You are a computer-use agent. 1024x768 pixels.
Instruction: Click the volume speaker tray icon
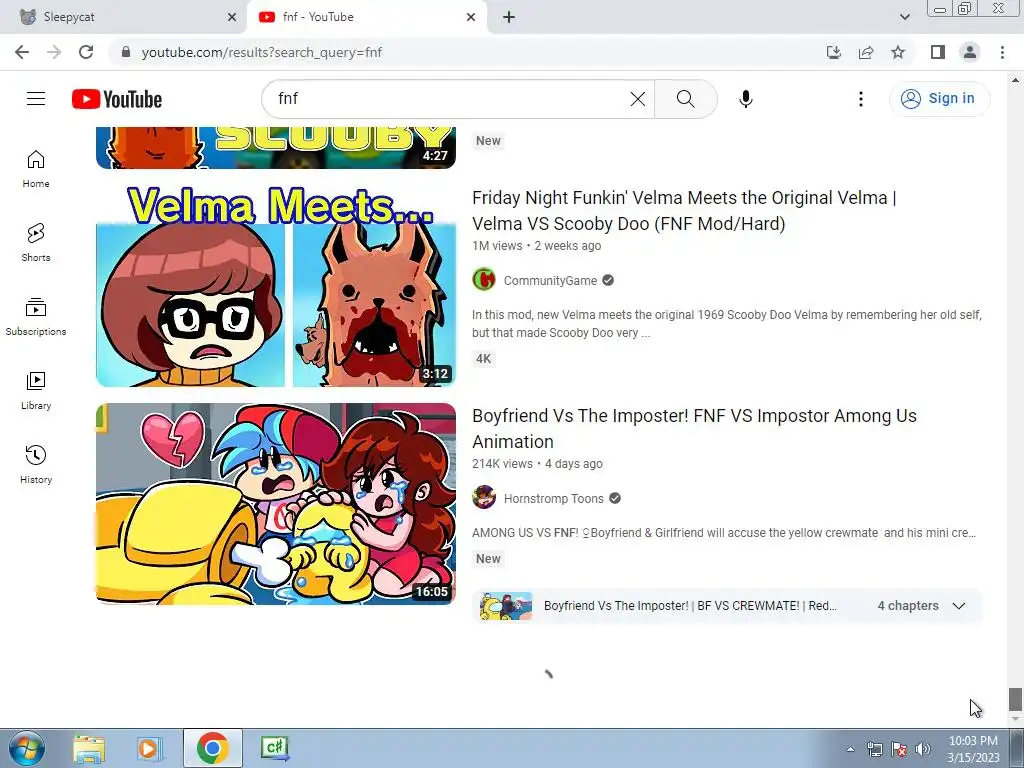[x=922, y=749]
